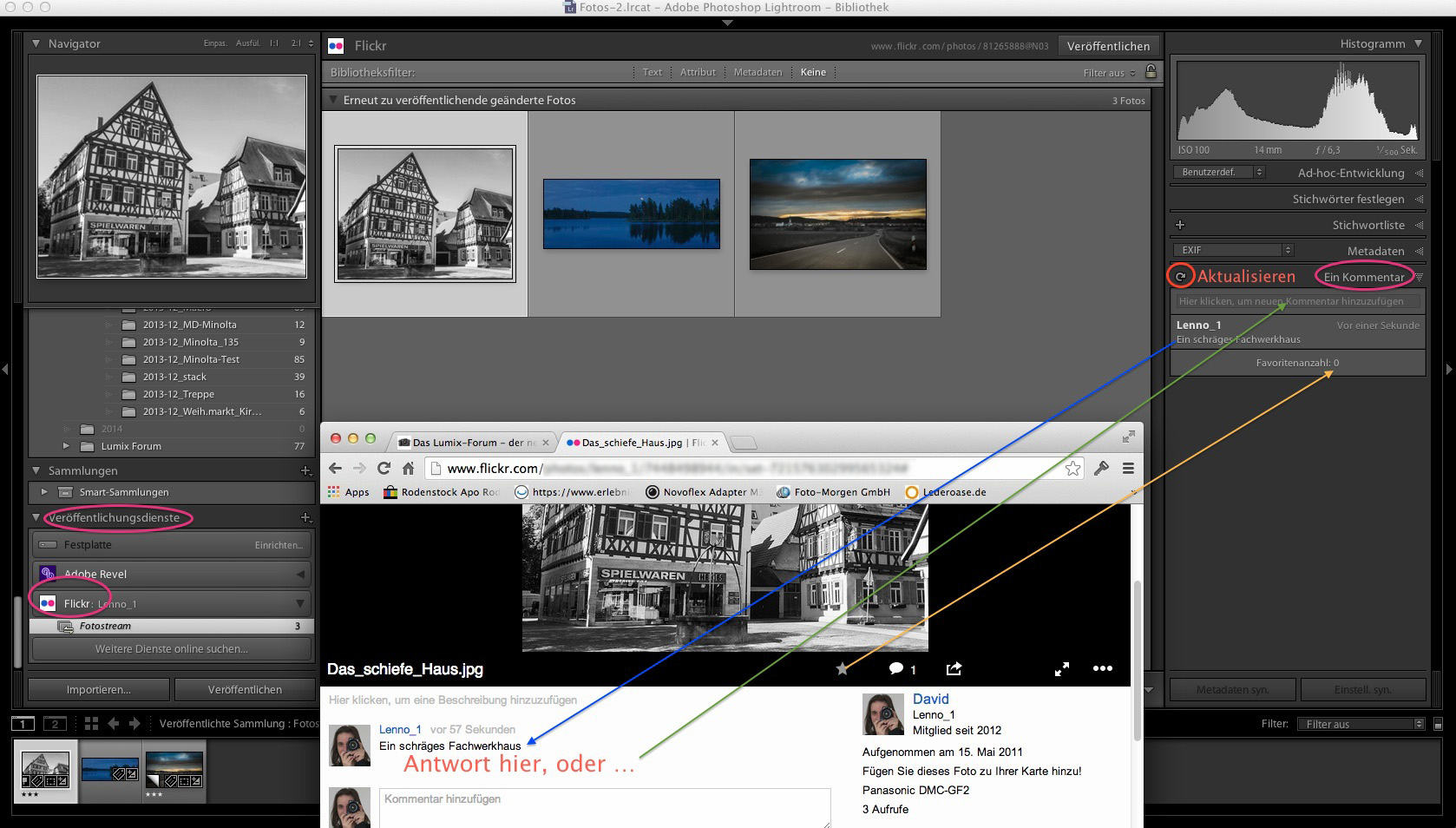The height and width of the screenshot is (828, 1456).
Task: Open the bottom Filter aus dropdown
Action: click(x=1361, y=724)
